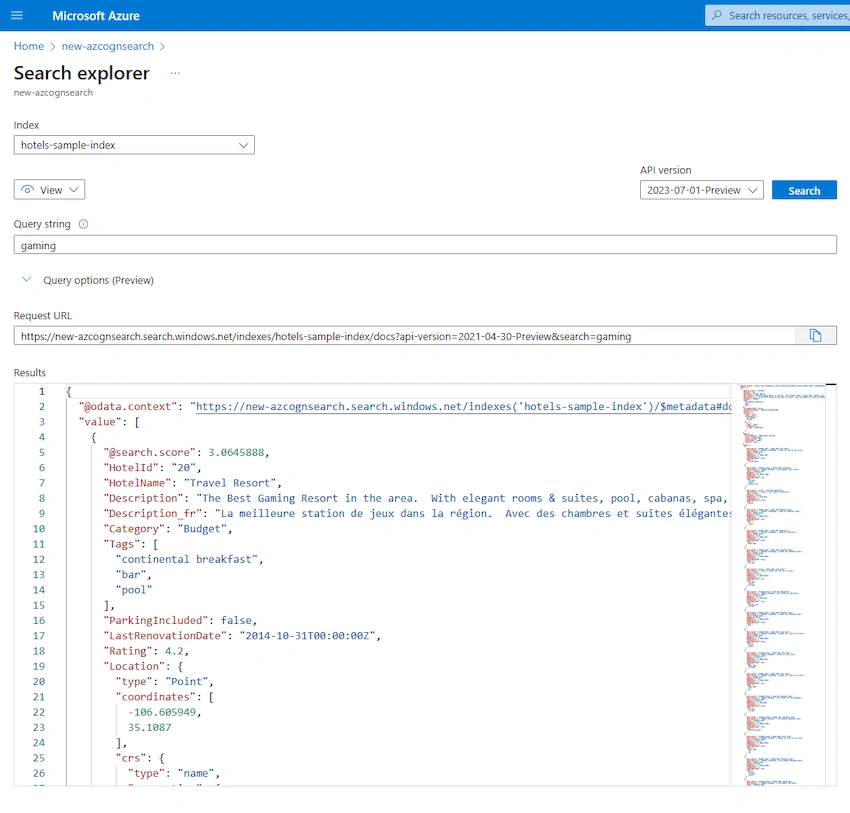Click the "type": "Point" line
This screenshot has height=813, width=850.
[165, 681]
